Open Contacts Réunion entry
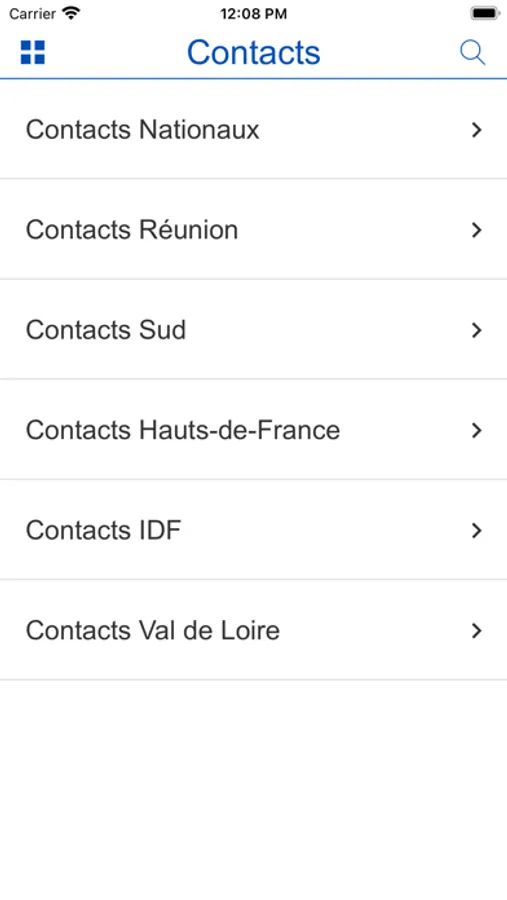Image resolution: width=507 pixels, height=900 pixels. 253,230
